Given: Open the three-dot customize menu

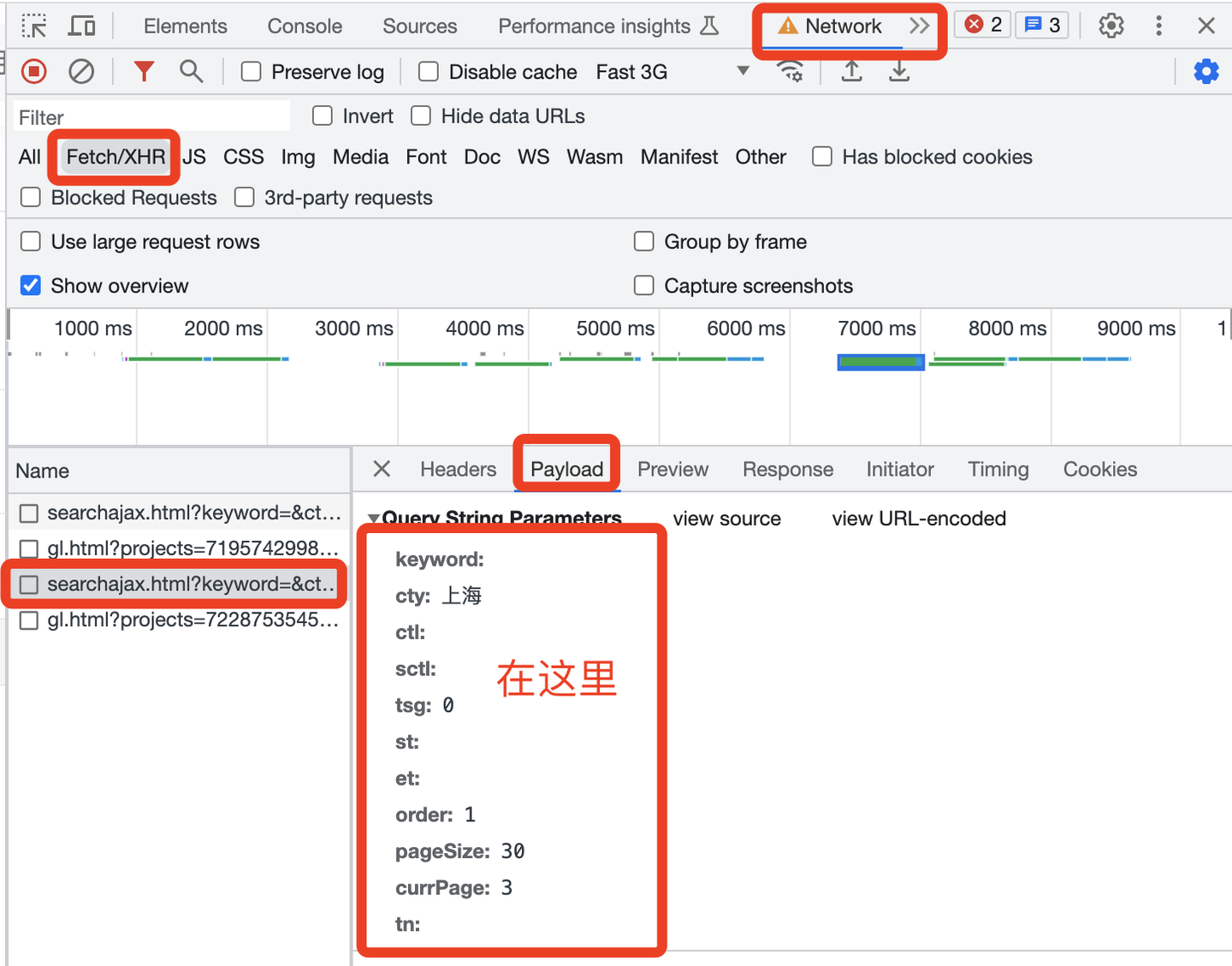Looking at the screenshot, I should pyautogui.click(x=1159, y=26).
